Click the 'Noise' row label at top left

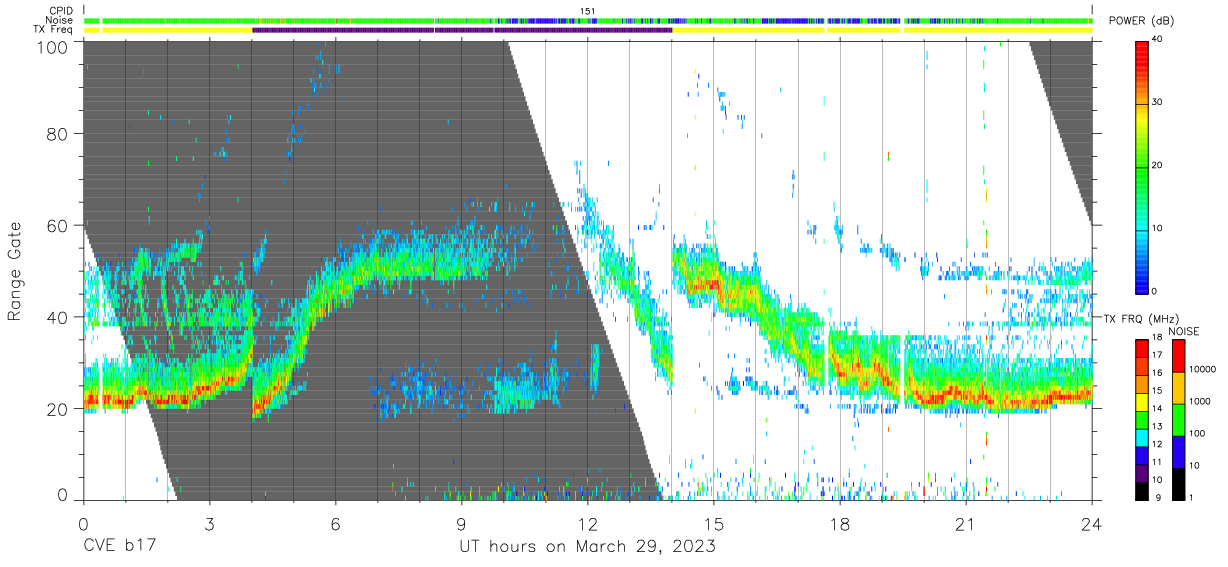(61, 20)
